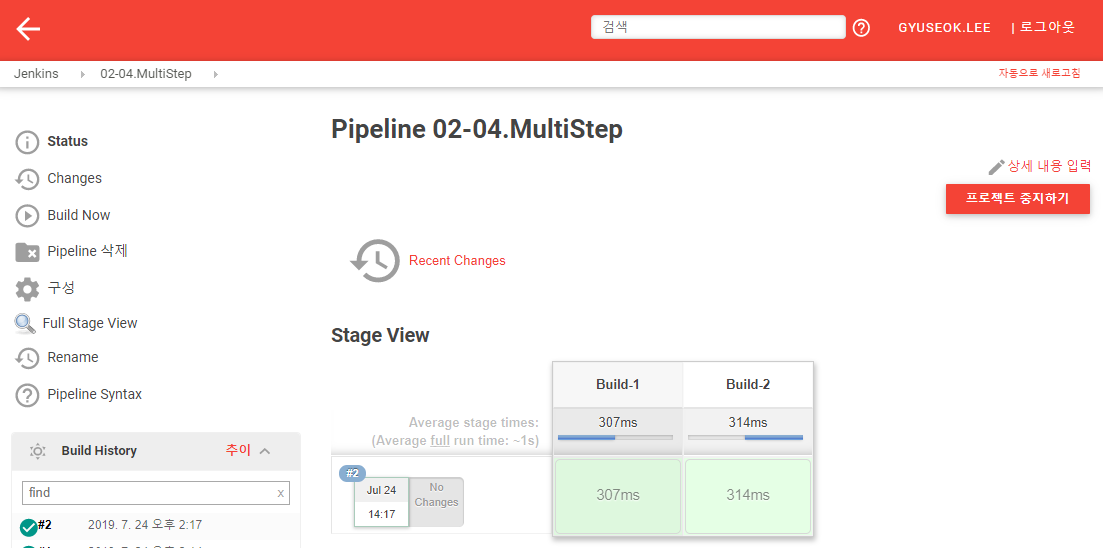Click the large Recent Changes clock icon
1103x548 pixels.
pos(374,261)
